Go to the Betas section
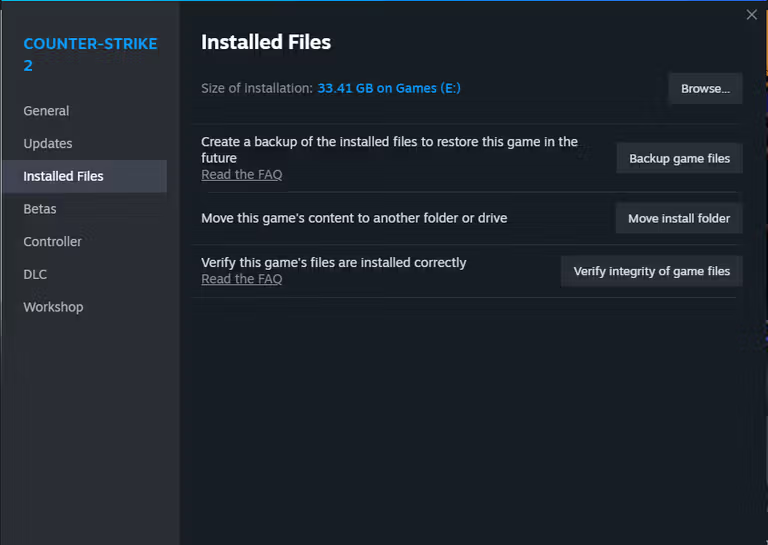Viewport: 768px width, 545px height. pos(40,209)
